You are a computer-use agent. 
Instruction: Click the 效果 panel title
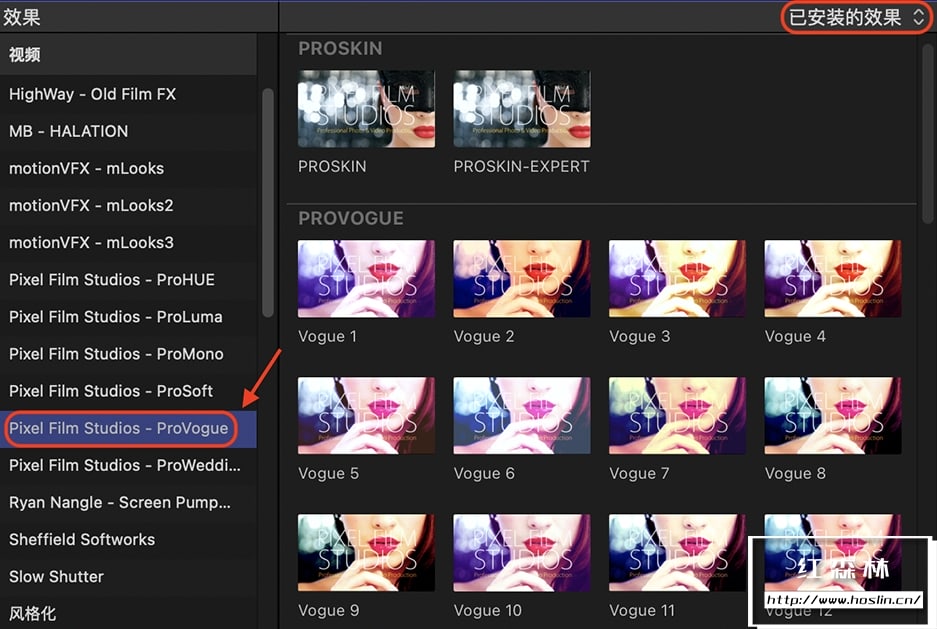tap(22, 17)
